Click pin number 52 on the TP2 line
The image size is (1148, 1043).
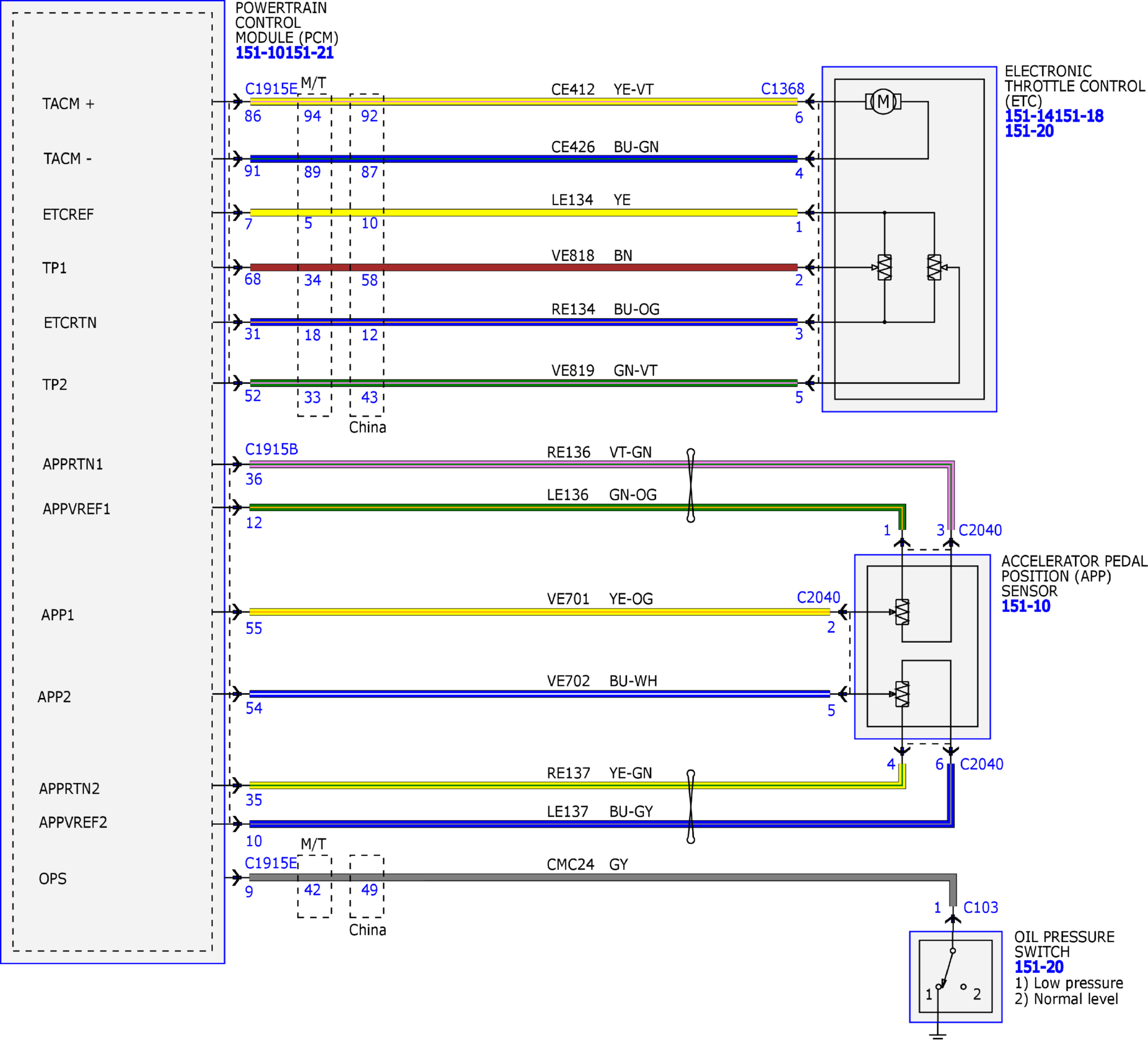pos(253,395)
